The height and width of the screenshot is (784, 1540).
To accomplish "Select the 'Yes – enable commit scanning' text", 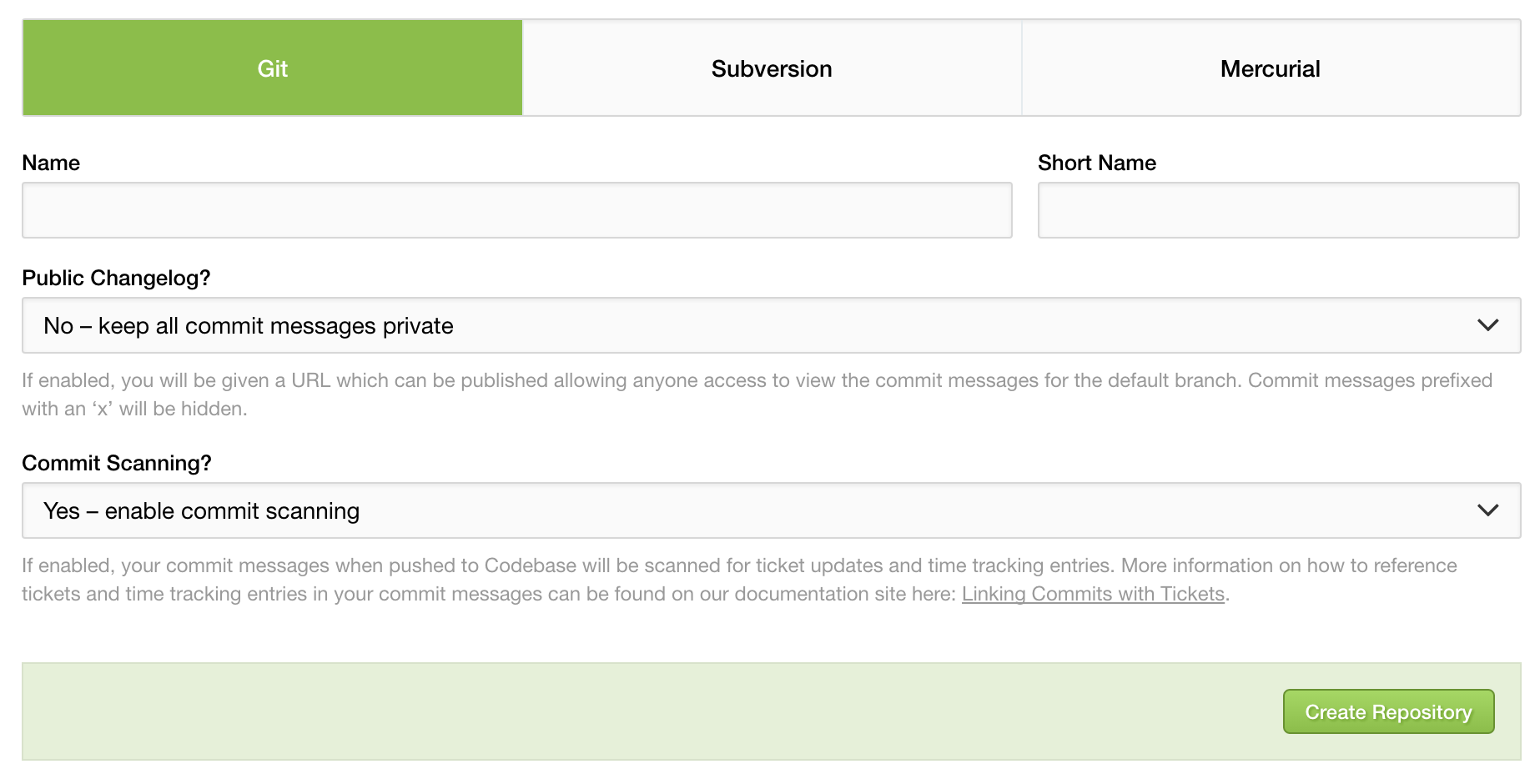I will 202,510.
